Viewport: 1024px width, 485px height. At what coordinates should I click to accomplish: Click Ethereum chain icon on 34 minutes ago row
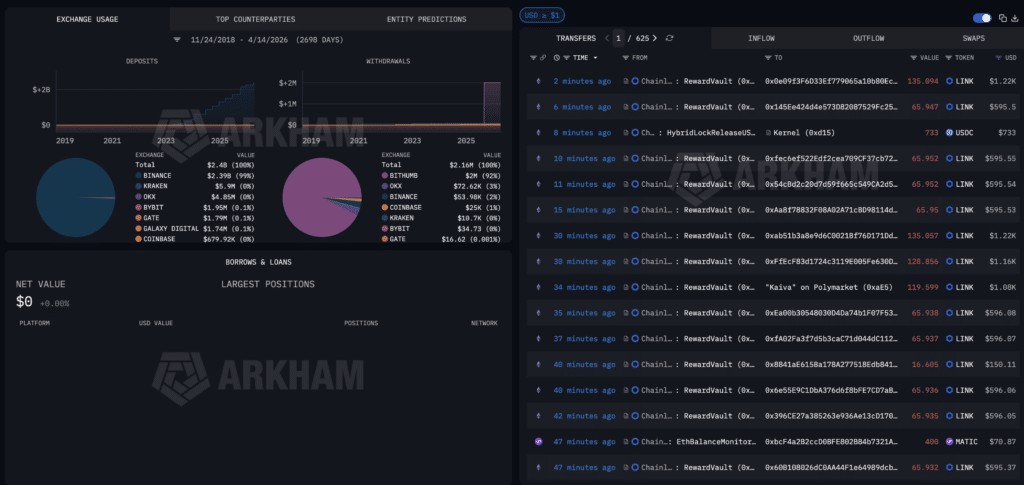tap(539, 287)
